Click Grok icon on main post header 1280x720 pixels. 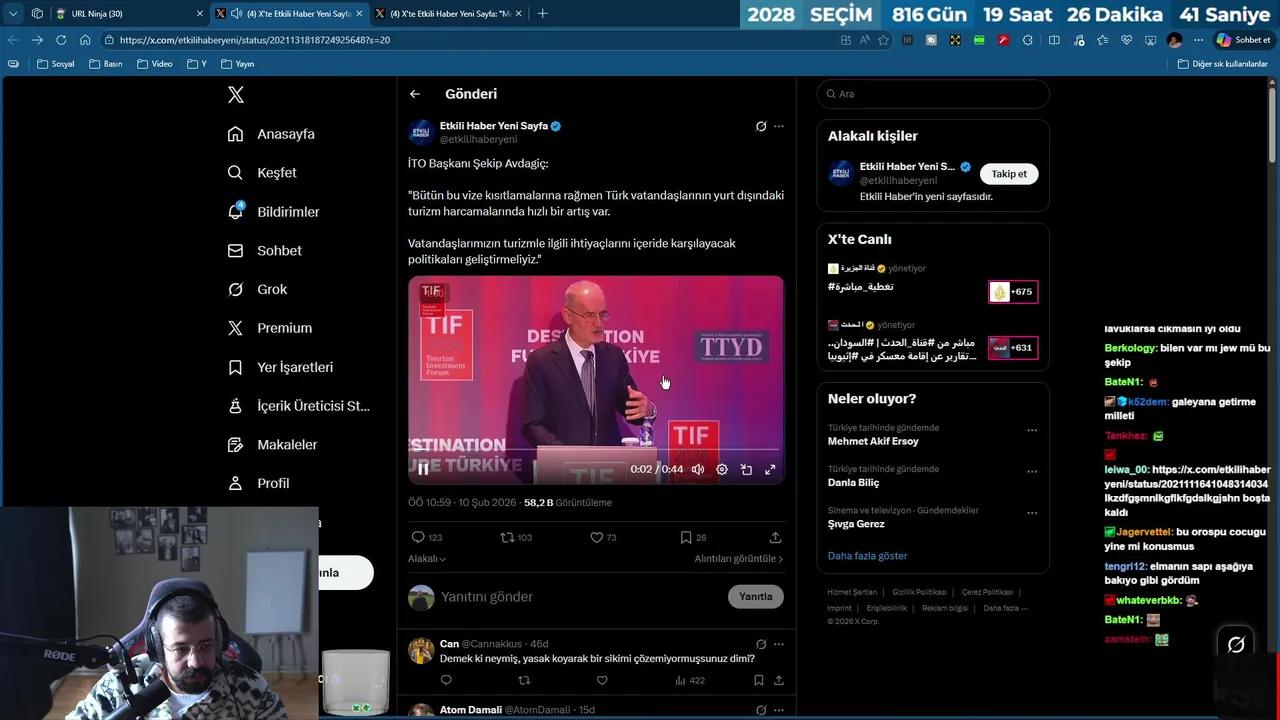pyautogui.click(x=761, y=127)
